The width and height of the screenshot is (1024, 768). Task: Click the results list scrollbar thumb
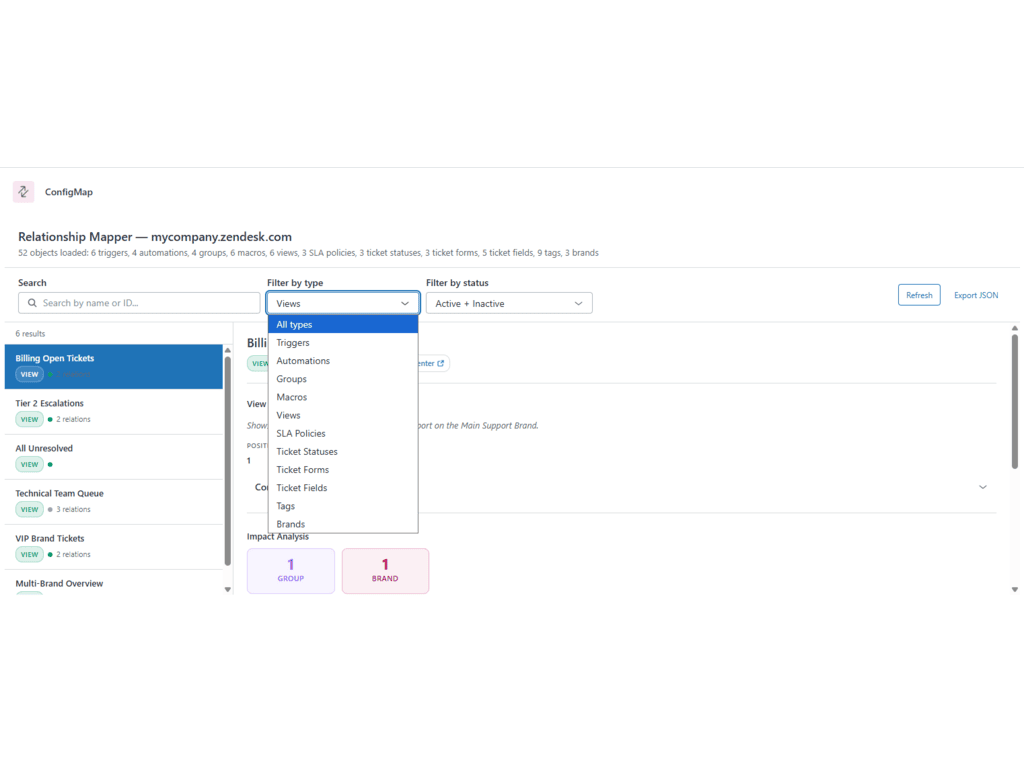point(228,460)
